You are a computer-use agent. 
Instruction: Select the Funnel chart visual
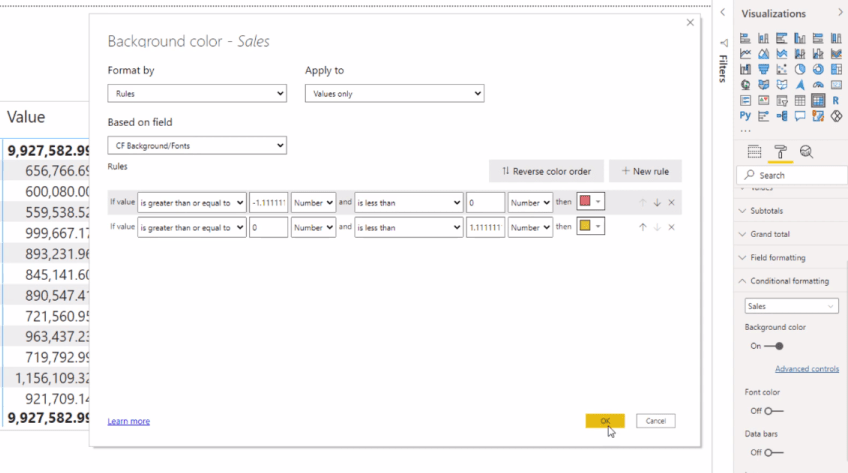click(763, 69)
